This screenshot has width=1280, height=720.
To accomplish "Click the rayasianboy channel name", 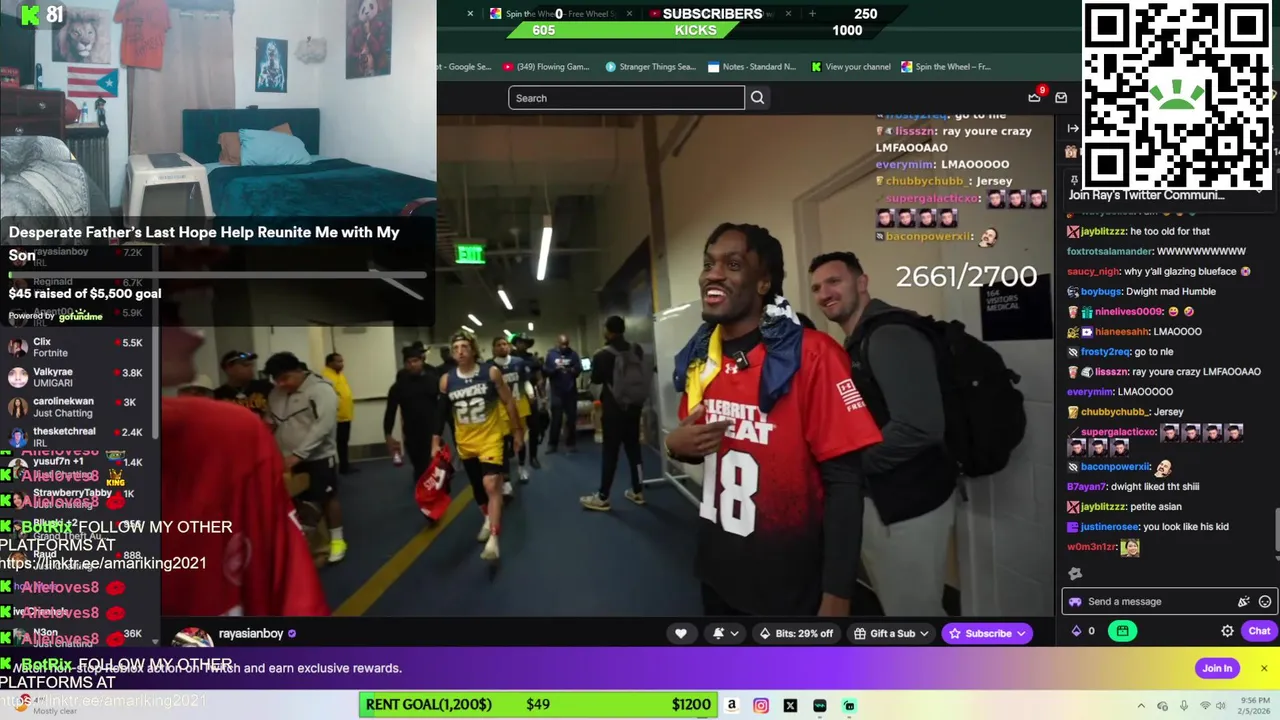I will coord(251,634).
